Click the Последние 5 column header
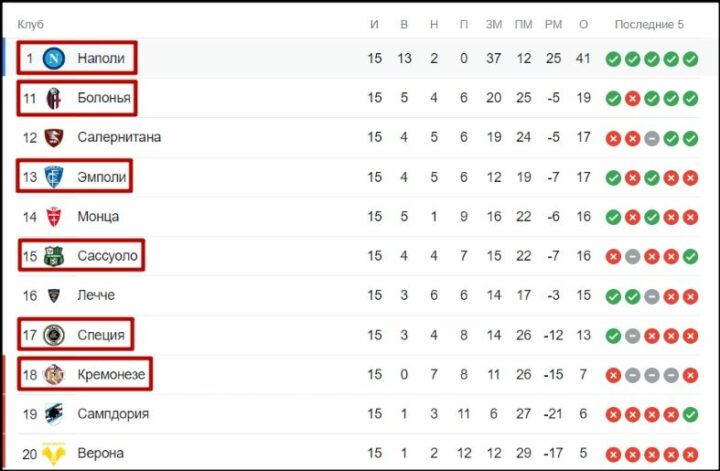This screenshot has height=471, width=720. click(649, 24)
